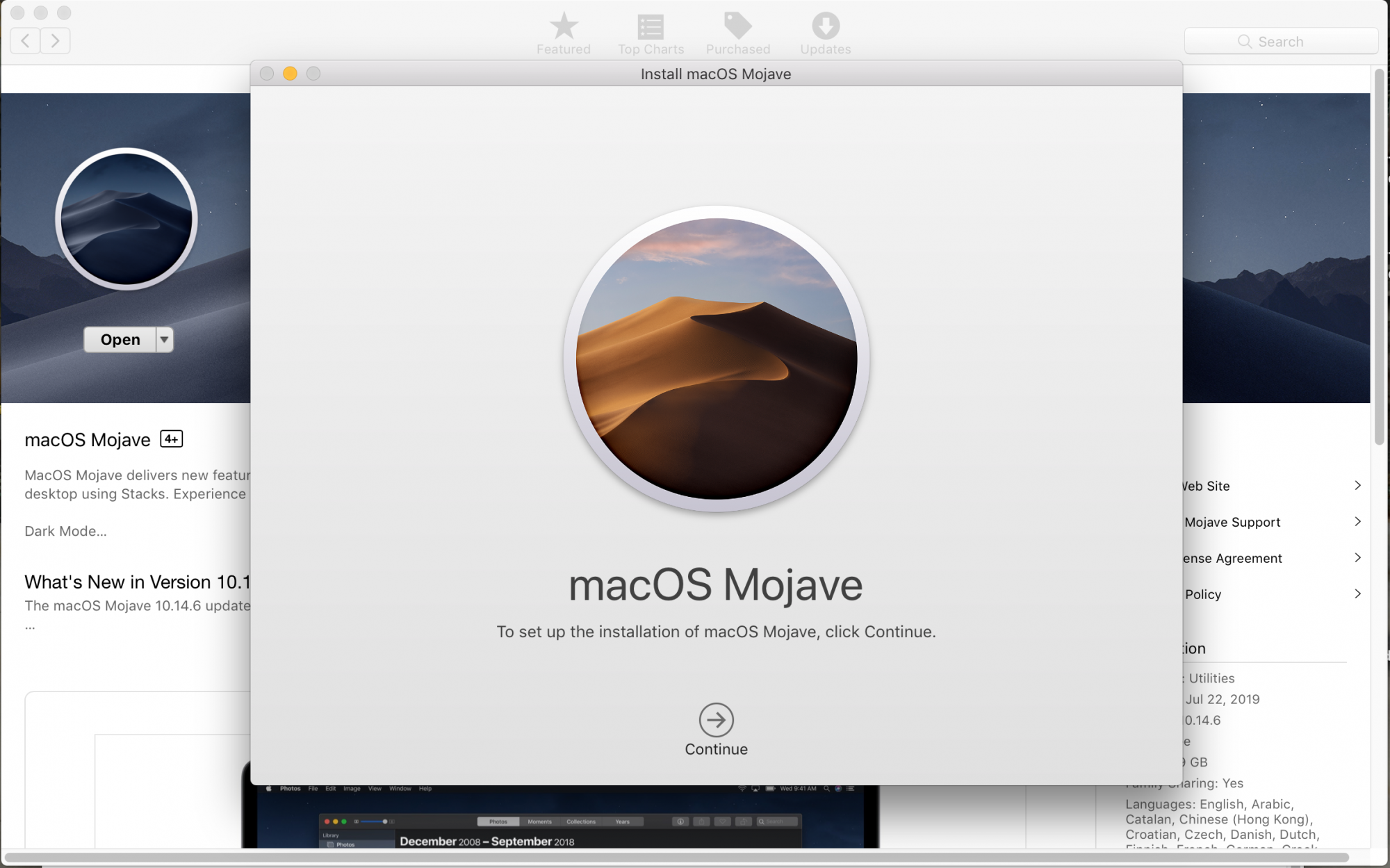Expand the License Agreement chevron
This screenshot has height=868, width=1390.
(1357, 558)
